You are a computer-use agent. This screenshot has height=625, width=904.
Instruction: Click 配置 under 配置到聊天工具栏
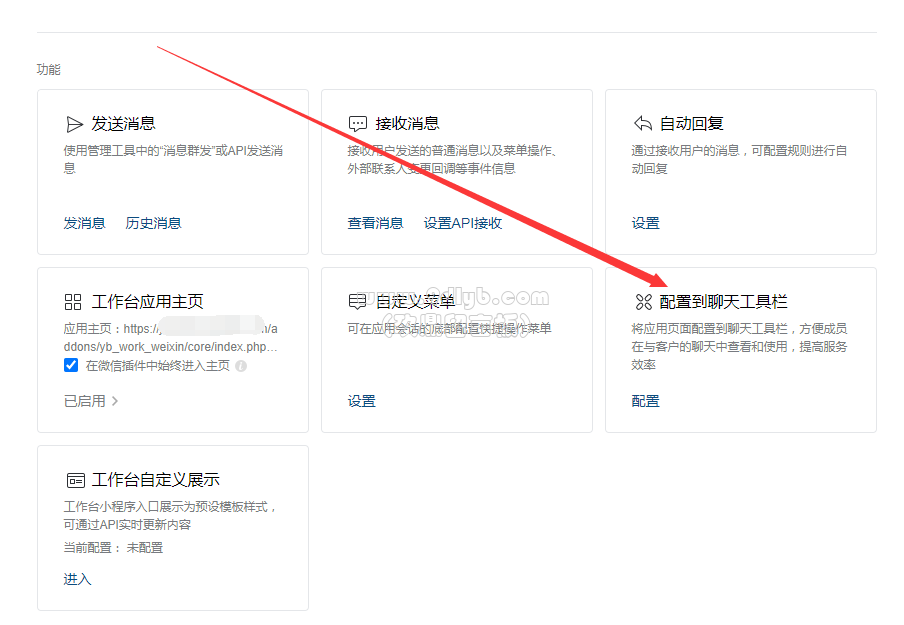645,401
